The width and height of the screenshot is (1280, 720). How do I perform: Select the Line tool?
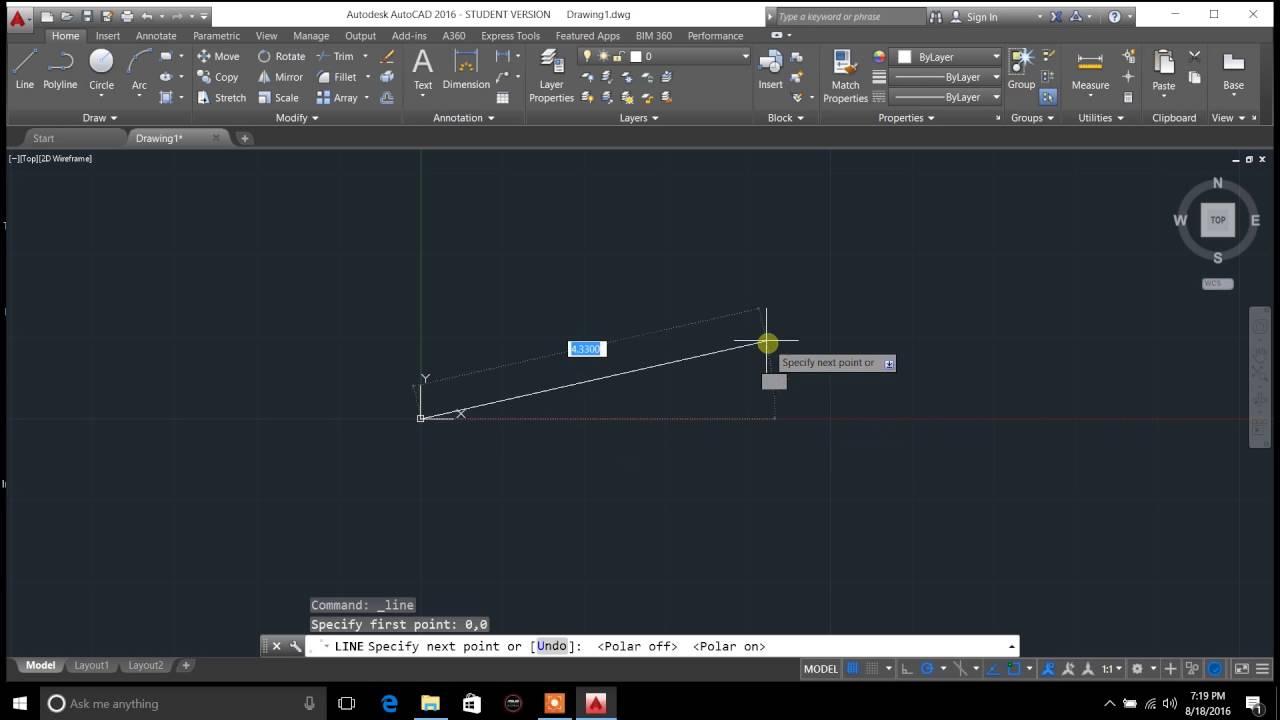tap(25, 70)
